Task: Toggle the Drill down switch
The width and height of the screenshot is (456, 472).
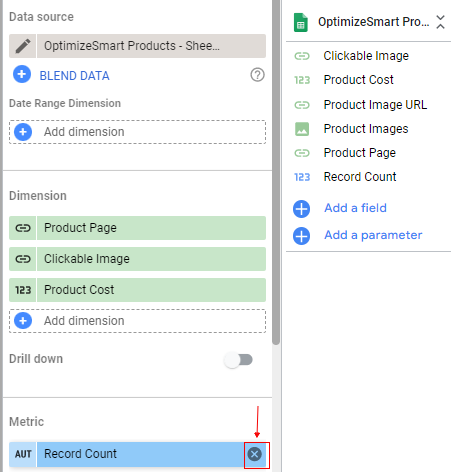Action: pyautogui.click(x=239, y=360)
